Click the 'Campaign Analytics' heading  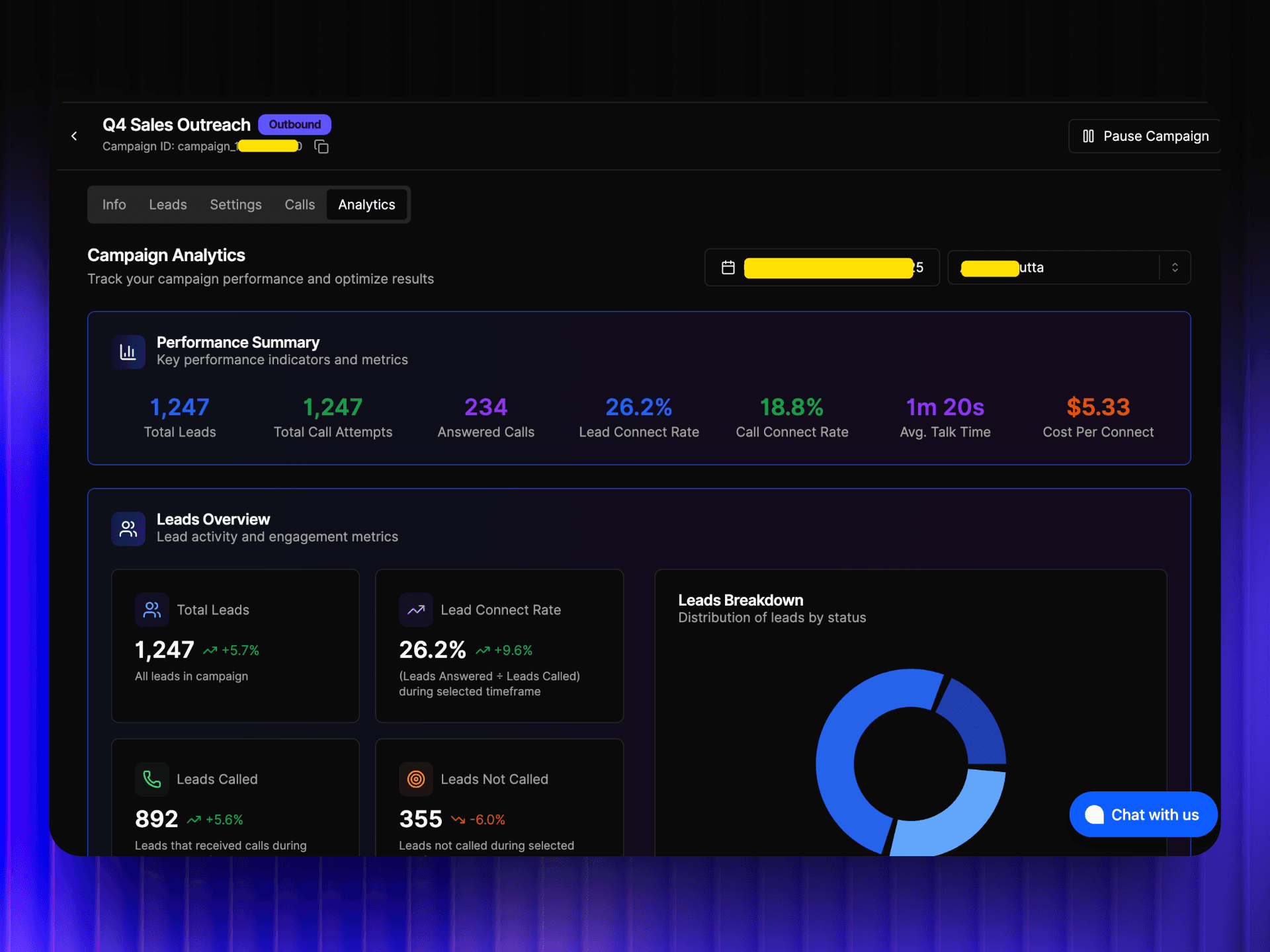[166, 255]
